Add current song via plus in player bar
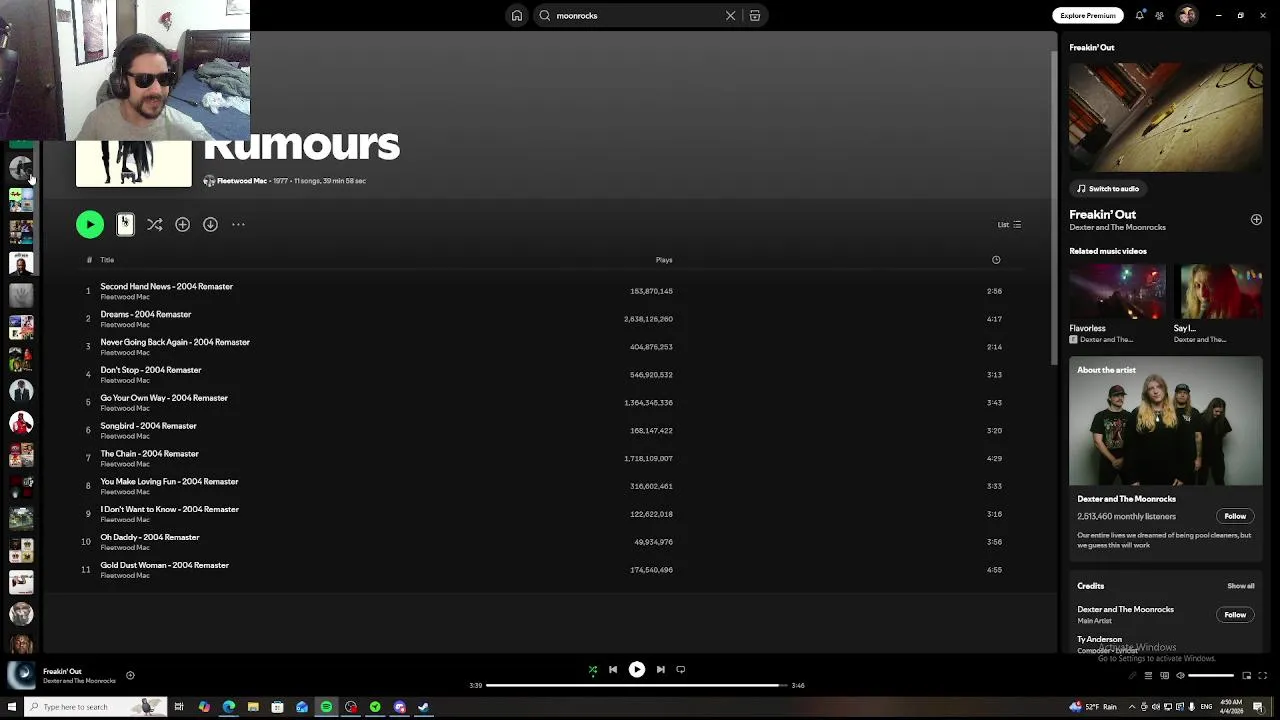The image size is (1280, 720). point(130,676)
